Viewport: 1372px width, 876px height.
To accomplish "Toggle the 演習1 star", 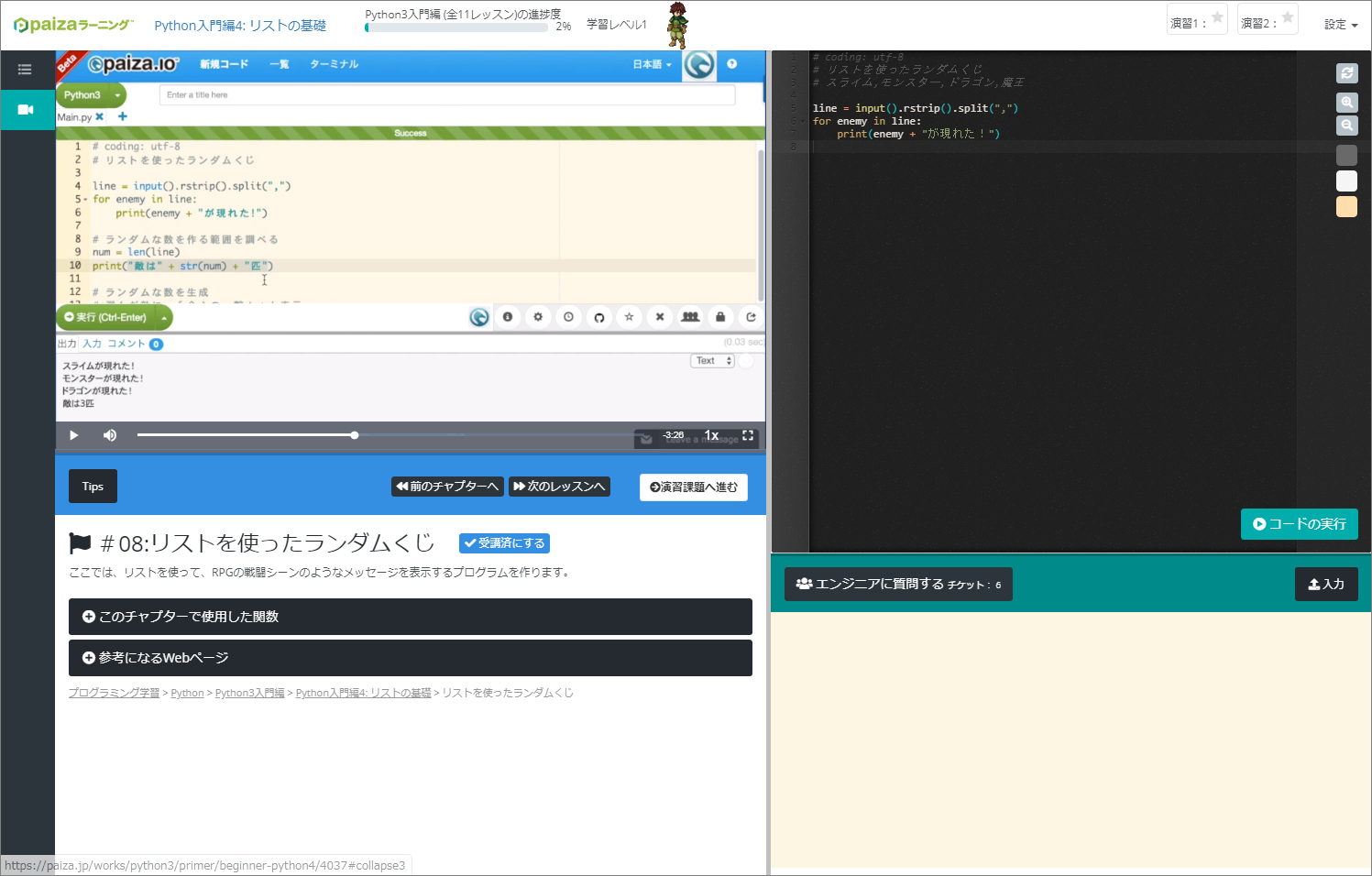I will (1217, 17).
